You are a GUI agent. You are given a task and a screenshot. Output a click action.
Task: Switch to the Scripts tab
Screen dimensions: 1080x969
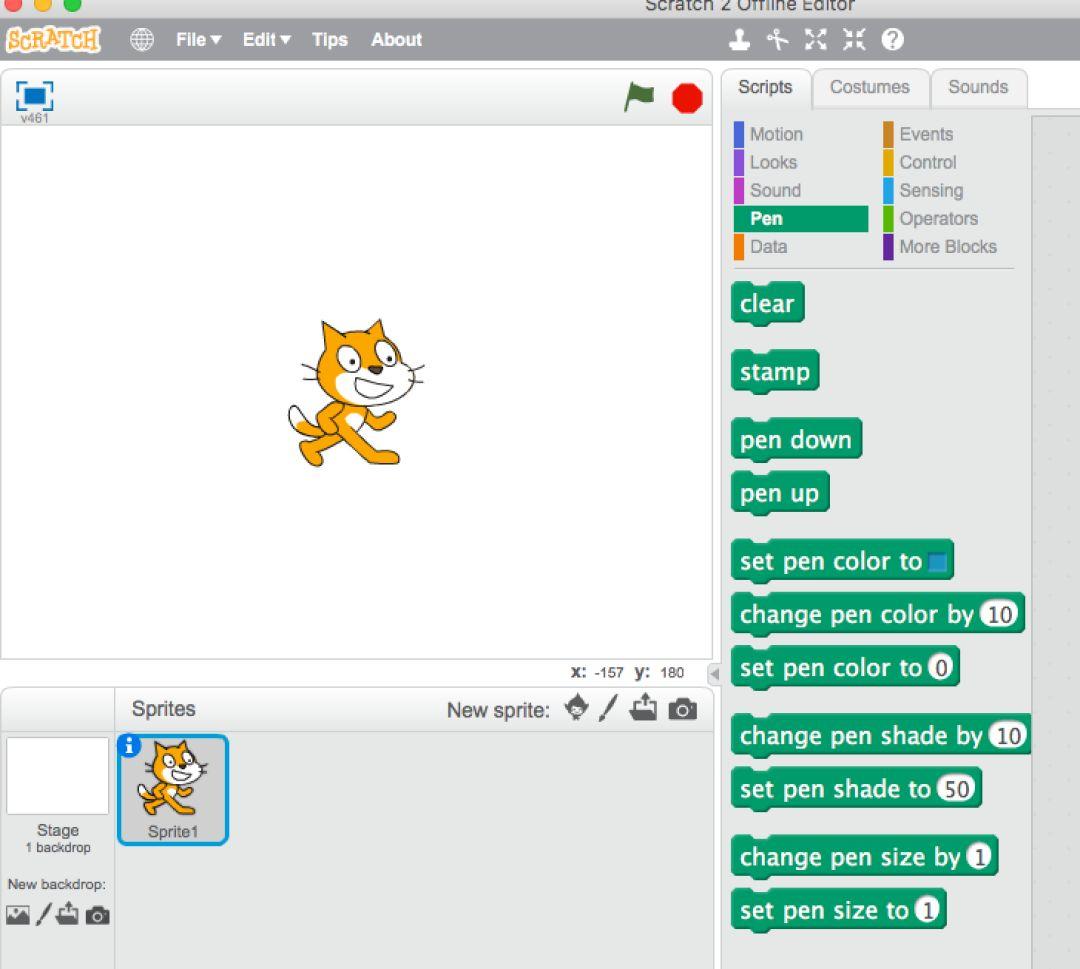765,87
